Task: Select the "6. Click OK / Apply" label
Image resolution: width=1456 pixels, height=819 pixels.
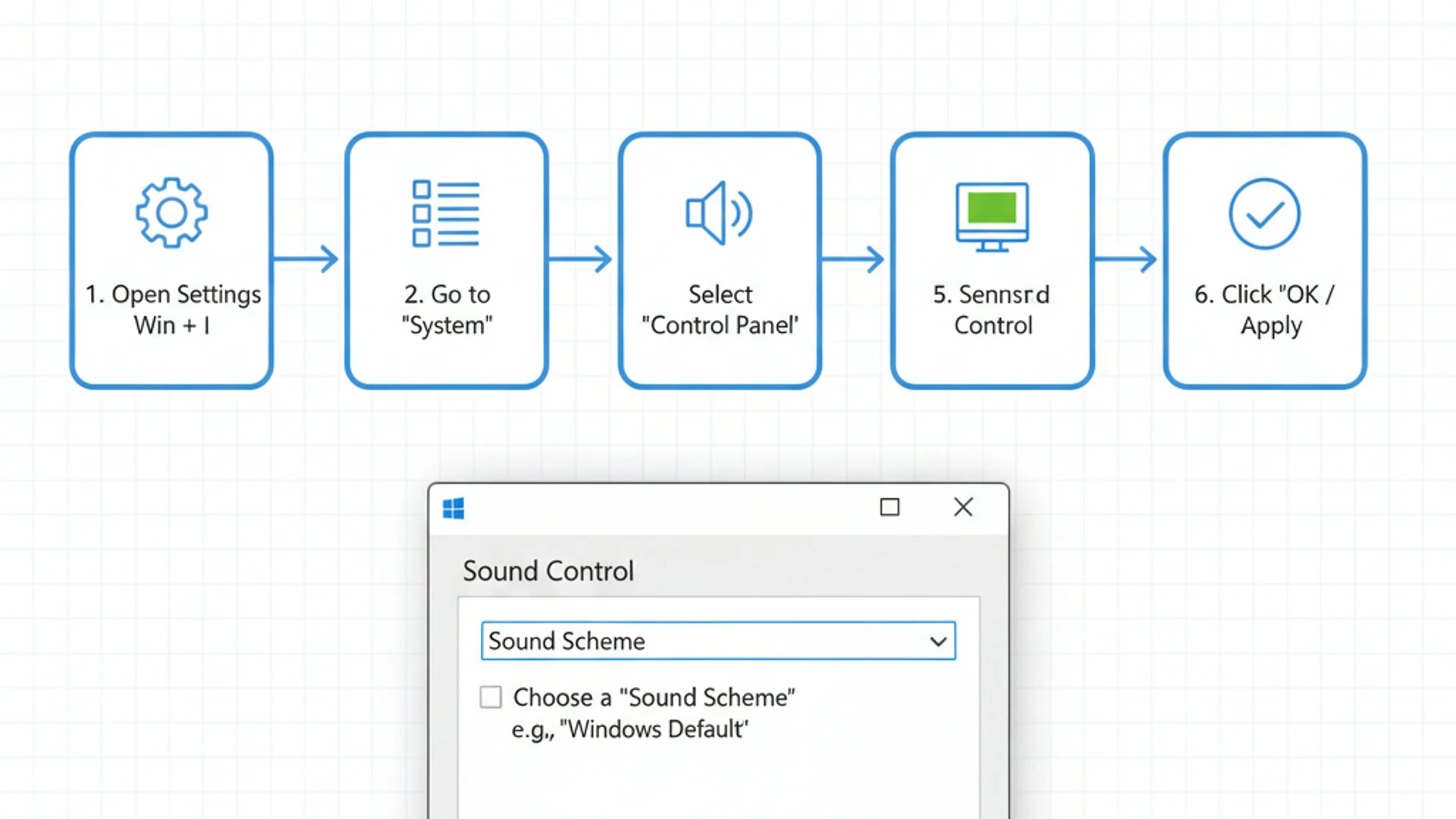Action: coord(1265,309)
